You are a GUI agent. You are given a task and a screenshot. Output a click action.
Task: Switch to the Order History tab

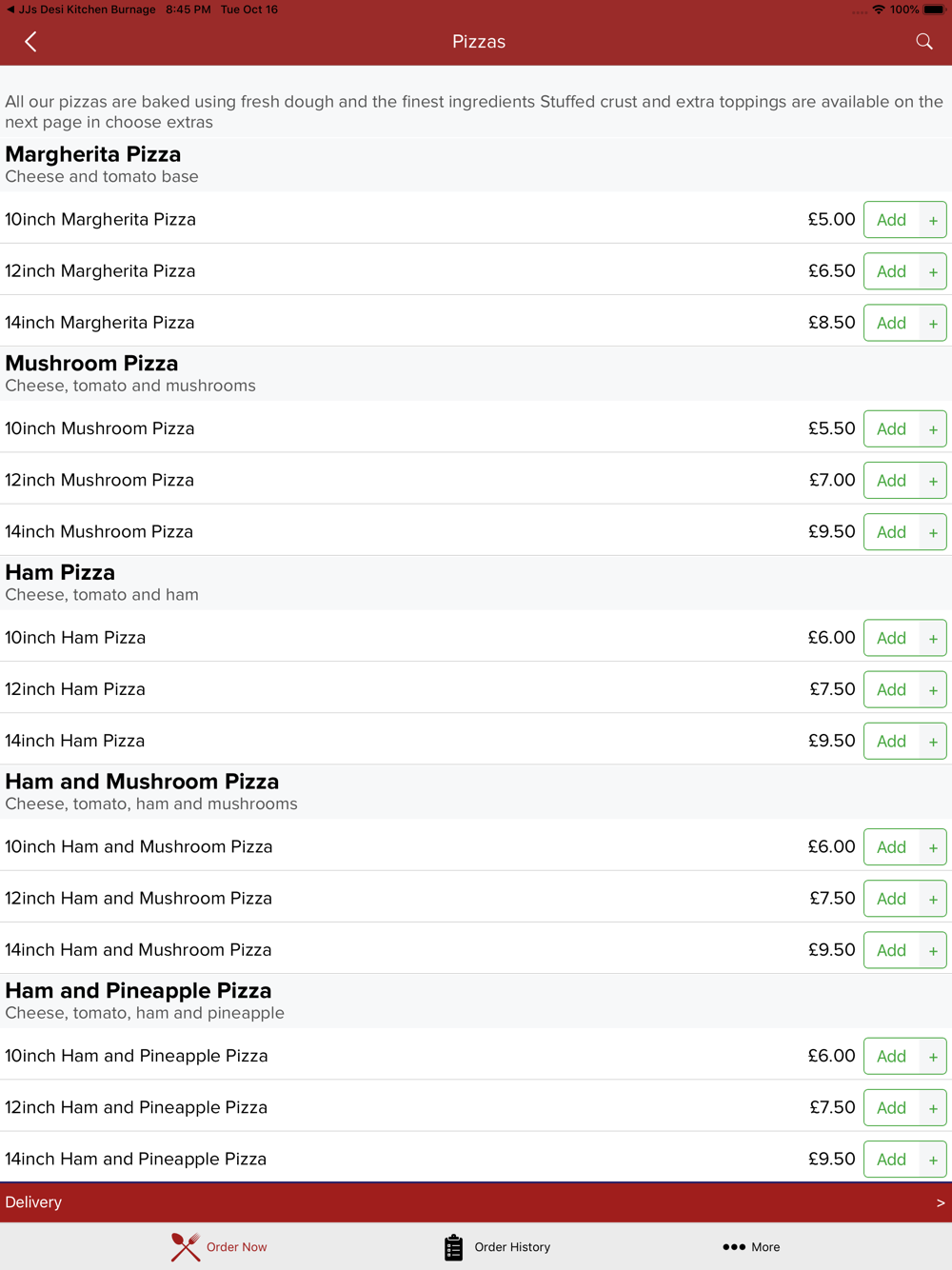pos(512,1247)
